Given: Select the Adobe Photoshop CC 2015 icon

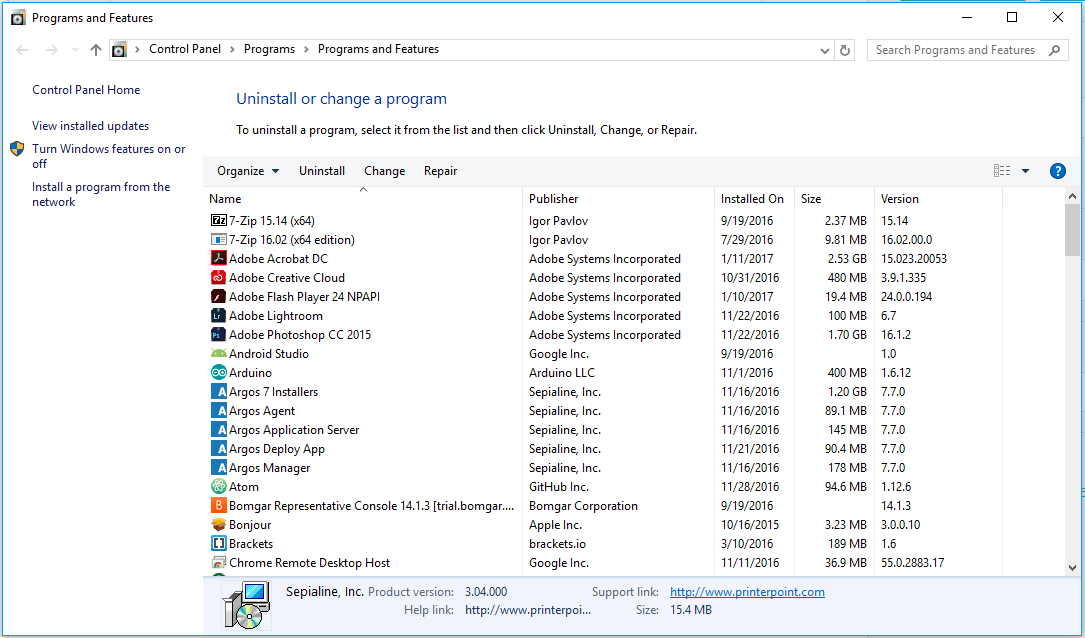Looking at the screenshot, I should [x=218, y=335].
